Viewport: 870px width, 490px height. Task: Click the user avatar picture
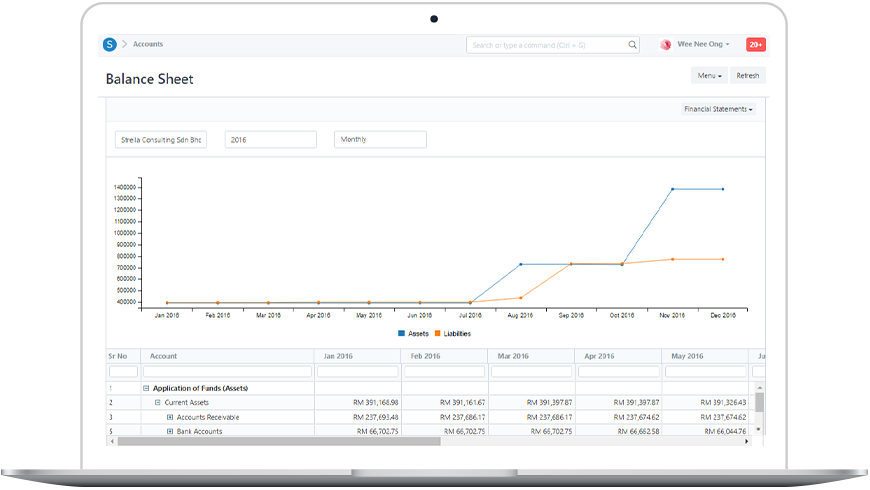click(666, 45)
